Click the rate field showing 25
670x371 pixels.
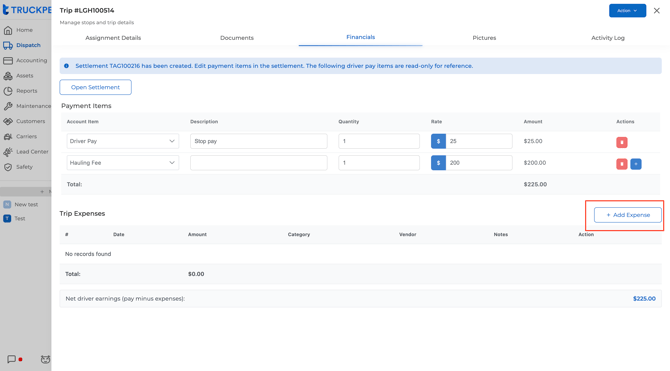(479, 141)
